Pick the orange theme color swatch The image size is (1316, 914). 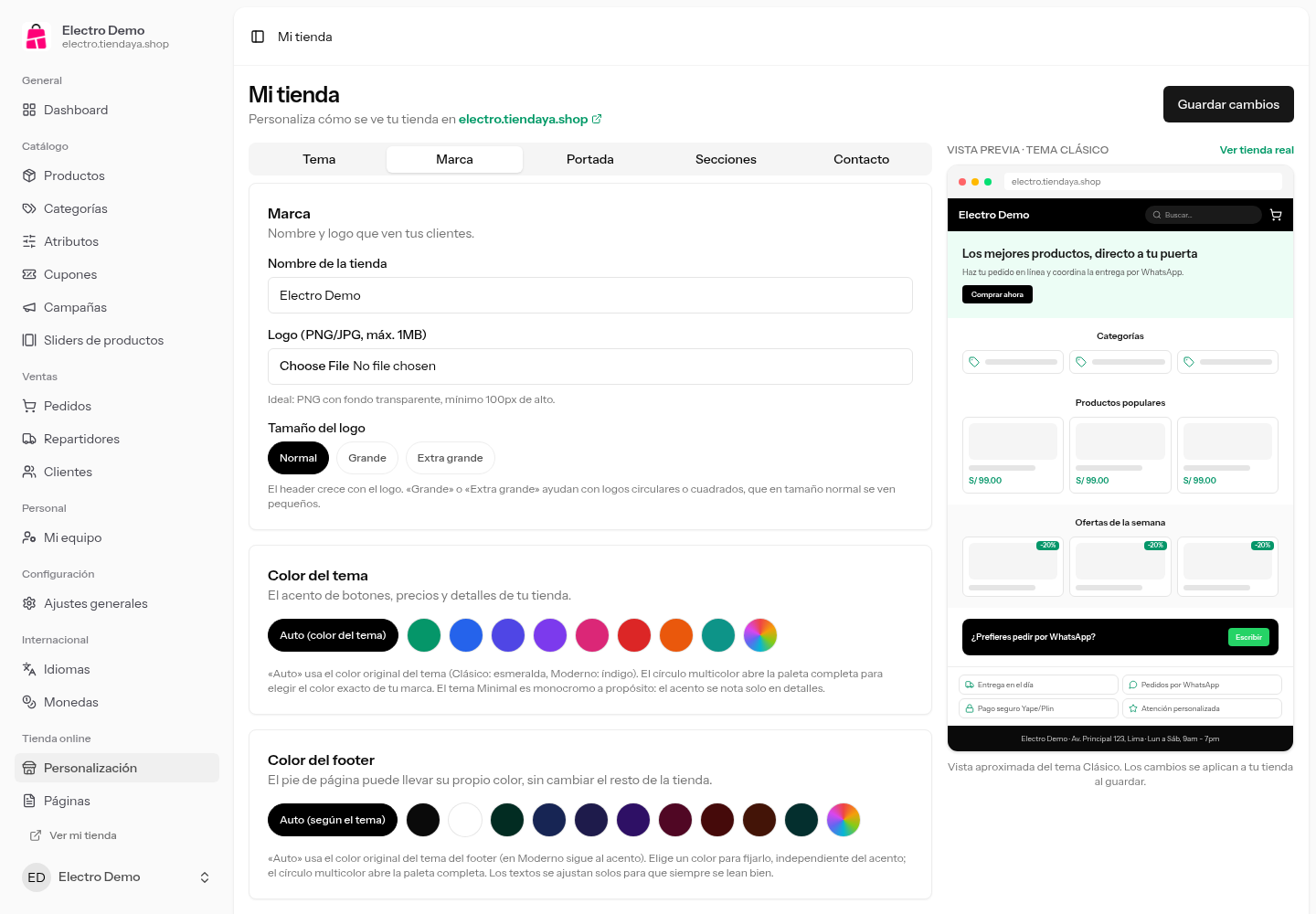[676, 635]
